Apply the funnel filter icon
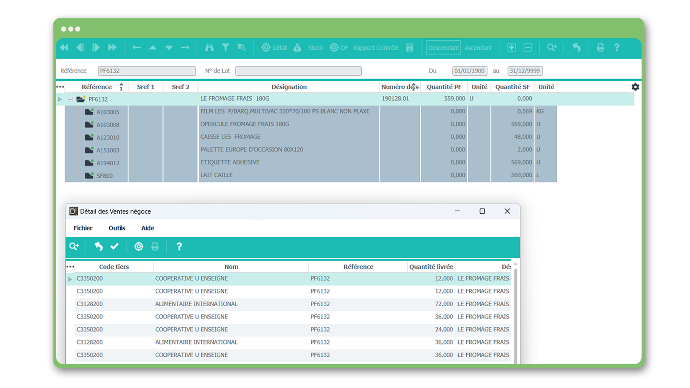The width and height of the screenshot is (690, 388). (x=225, y=48)
